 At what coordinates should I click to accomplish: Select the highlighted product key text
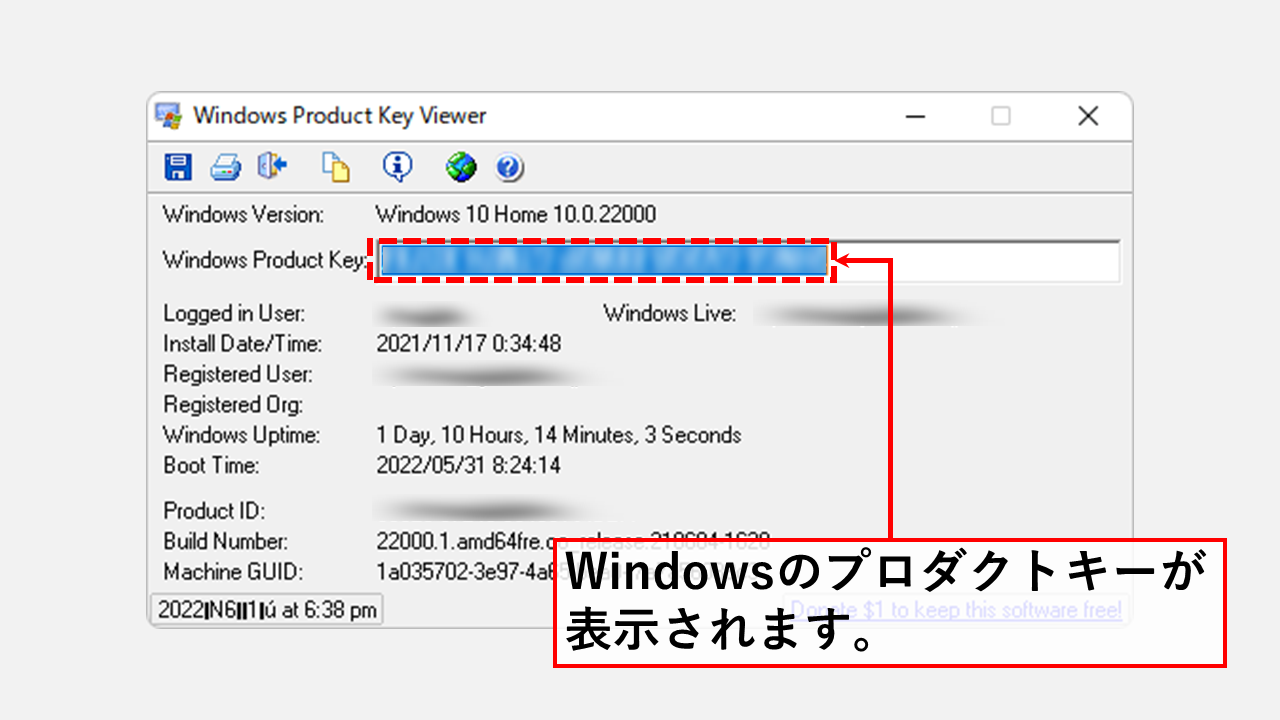pos(600,261)
